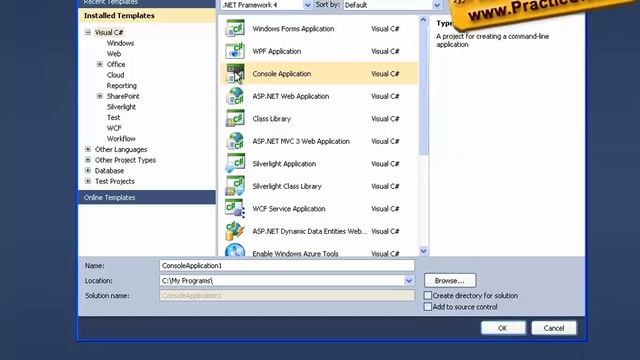Tick the Add to source control checkbox
640x360 pixels.
pyautogui.click(x=428, y=307)
